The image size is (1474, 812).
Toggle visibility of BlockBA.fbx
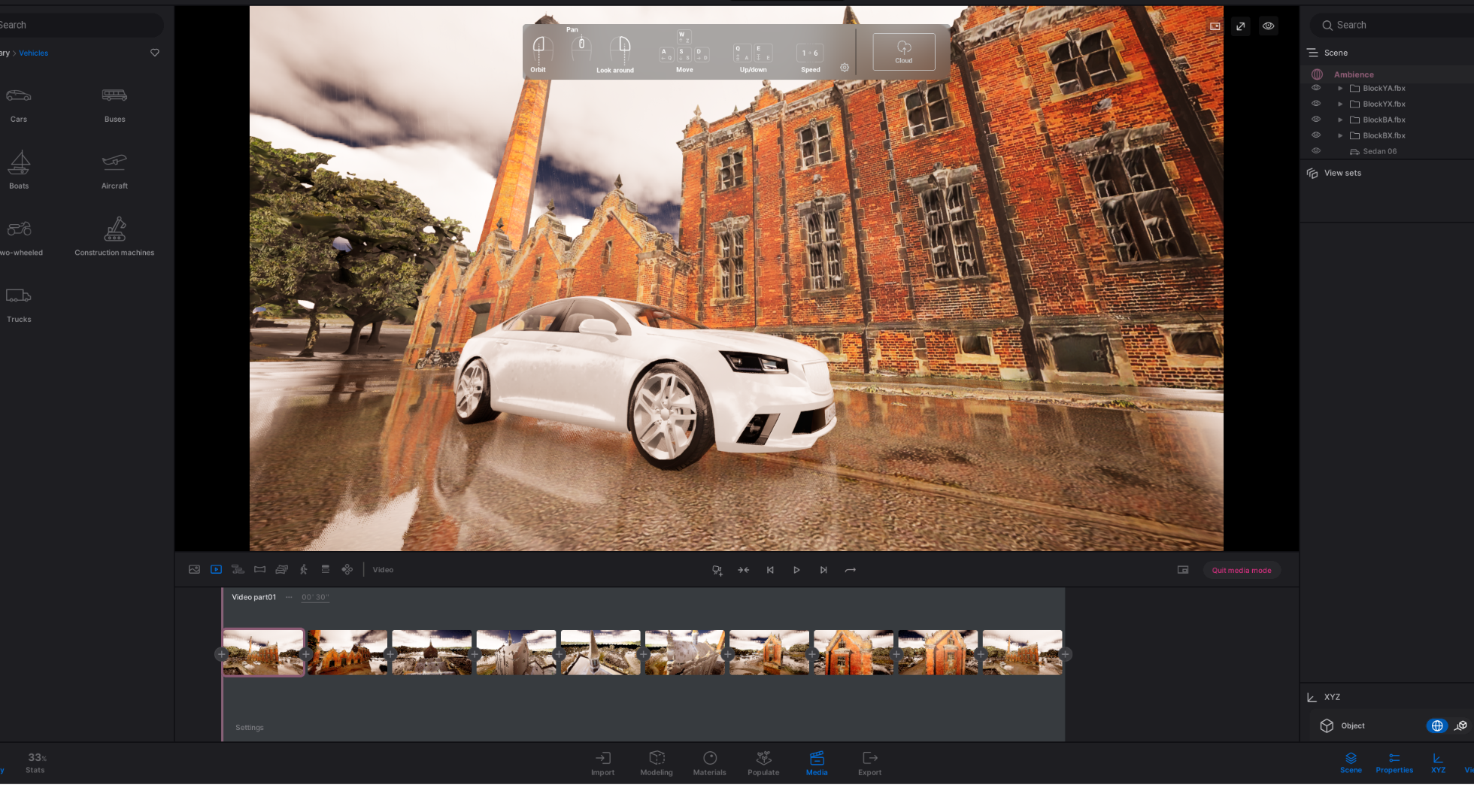1316,120
